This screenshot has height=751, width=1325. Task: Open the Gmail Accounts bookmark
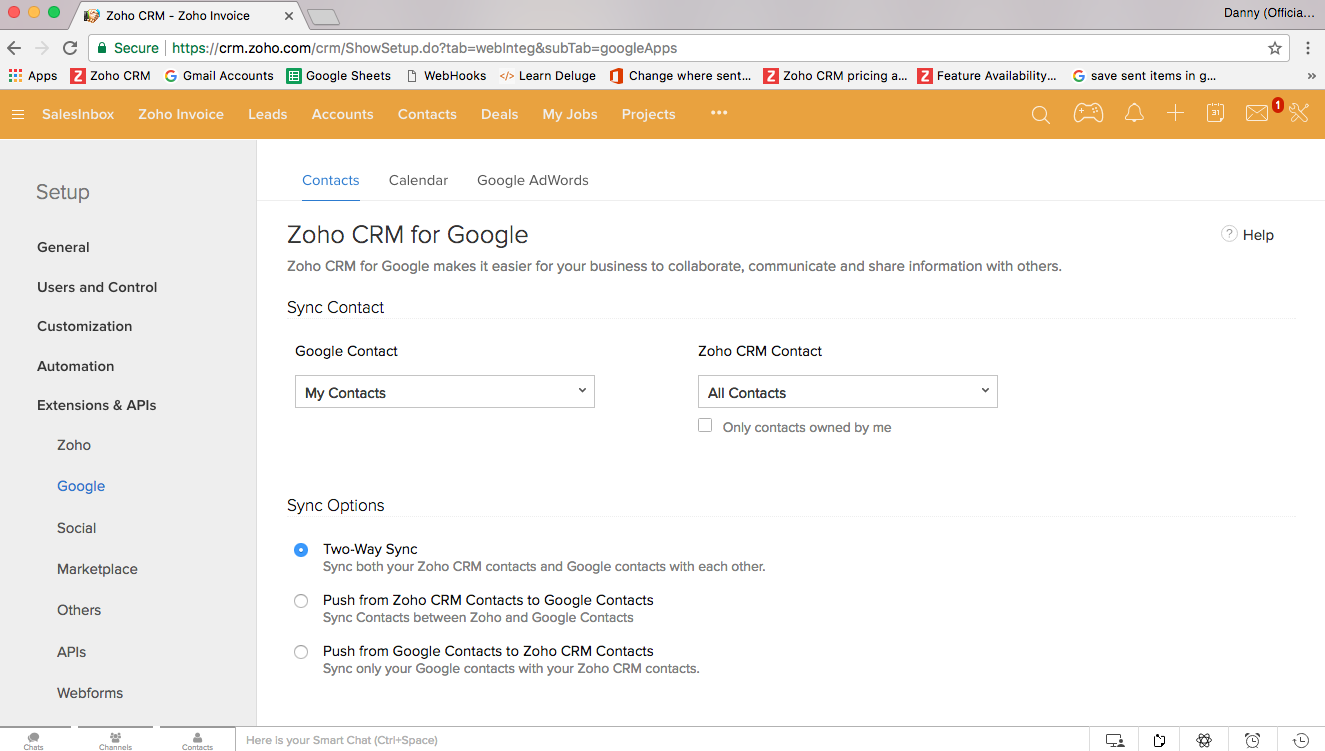pyautogui.click(x=219, y=76)
